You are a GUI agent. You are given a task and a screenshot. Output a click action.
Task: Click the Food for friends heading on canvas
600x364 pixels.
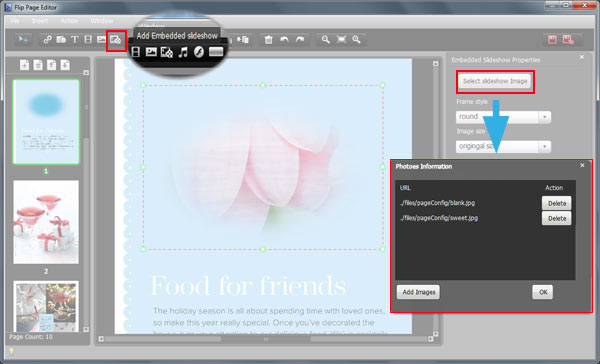248,286
